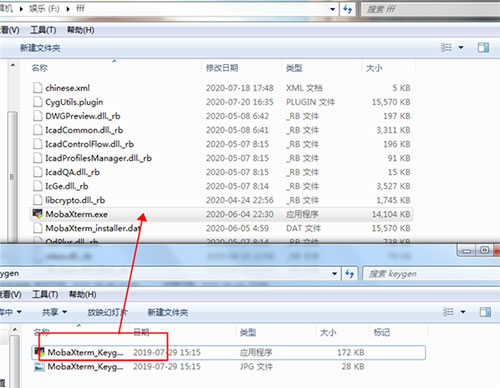The image size is (500, 388).
Task: Click 放映幻灯片 button
Action: point(107,312)
